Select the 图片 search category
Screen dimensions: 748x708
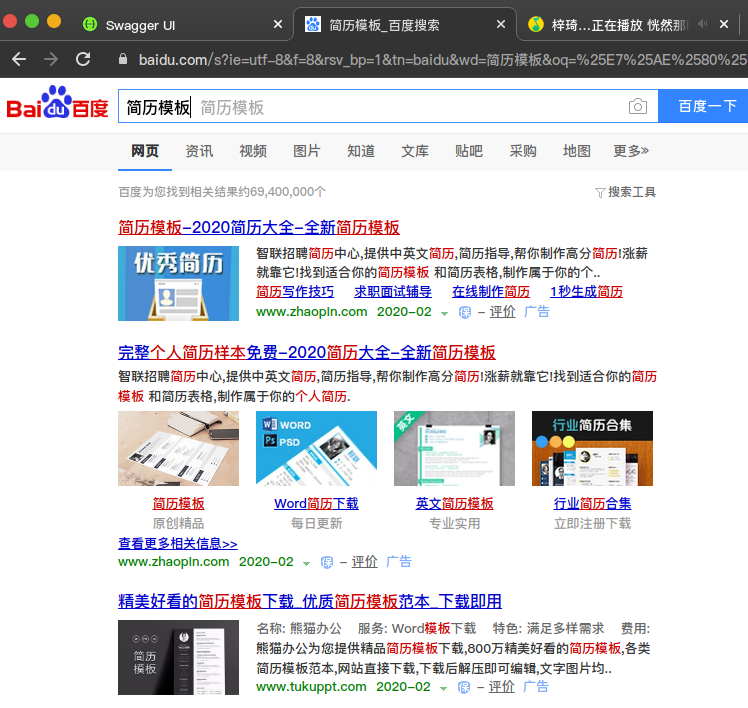pyautogui.click(x=307, y=151)
